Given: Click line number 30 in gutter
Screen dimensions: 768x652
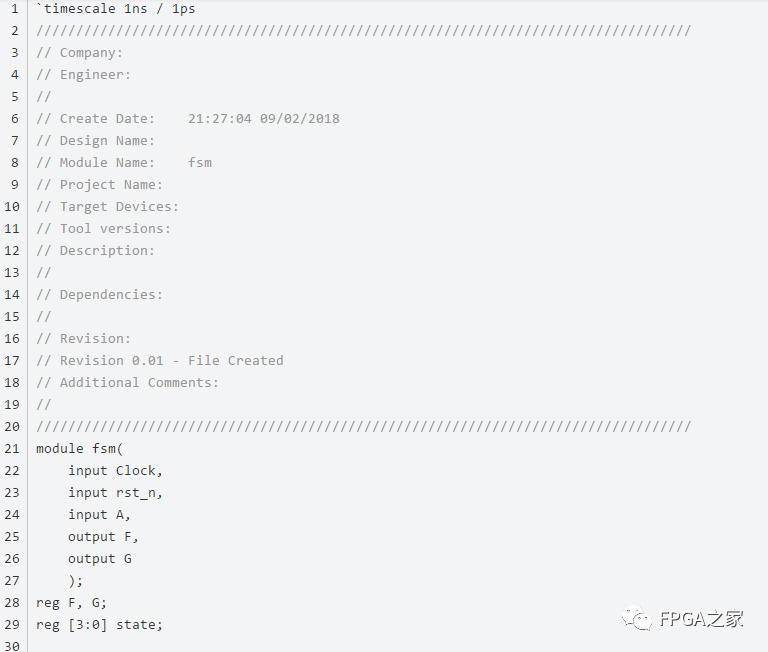Looking at the screenshot, I should (x=12, y=646).
